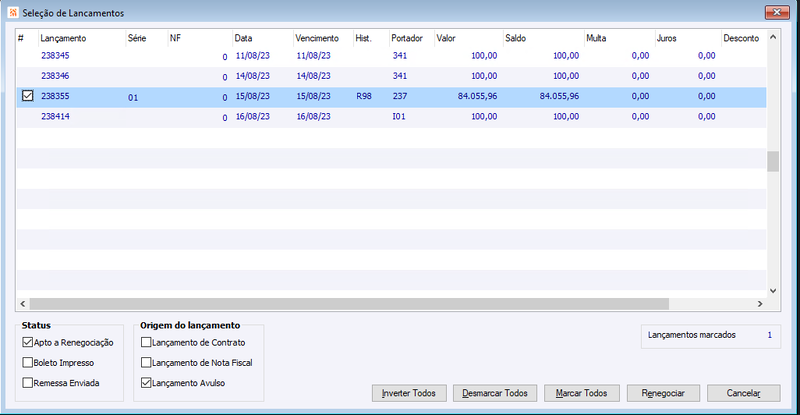Viewport: 800px width, 415px height.
Task: Click the vertical scrollbar up arrow
Action: (773, 37)
